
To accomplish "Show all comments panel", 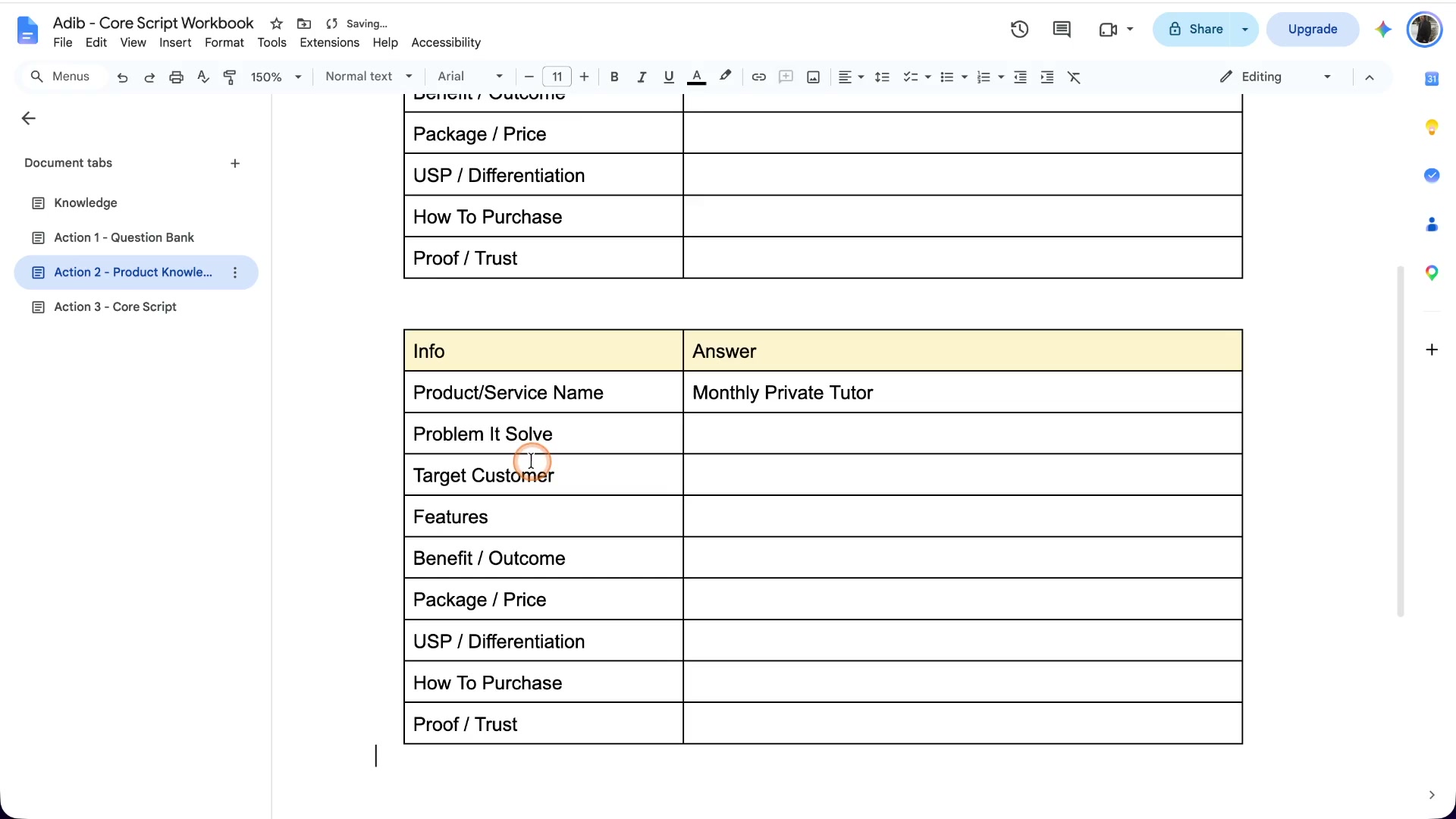I will pos(1062,29).
